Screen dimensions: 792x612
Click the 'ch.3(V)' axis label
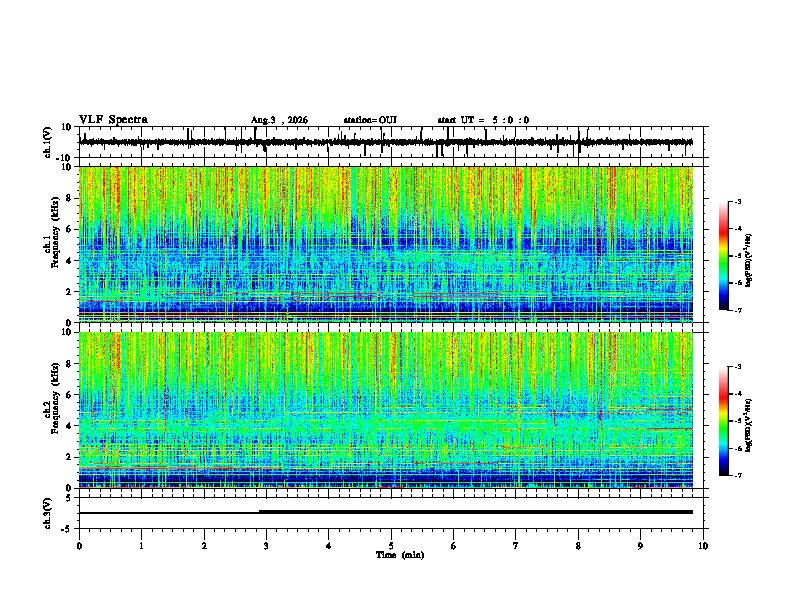(x=48, y=514)
